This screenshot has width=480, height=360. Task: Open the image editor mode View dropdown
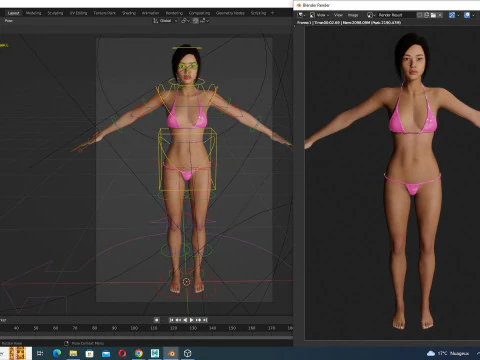point(319,15)
